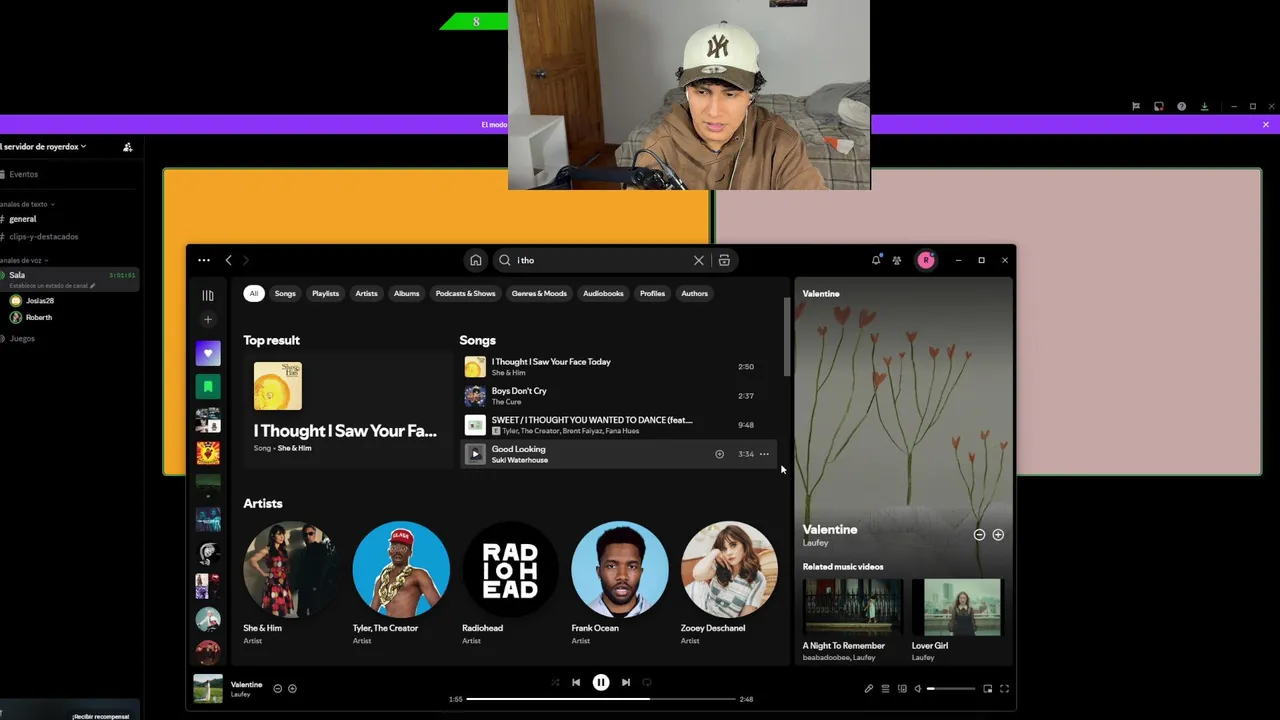The image size is (1280, 720).
Task: Pause the playing song
Action: 601,682
